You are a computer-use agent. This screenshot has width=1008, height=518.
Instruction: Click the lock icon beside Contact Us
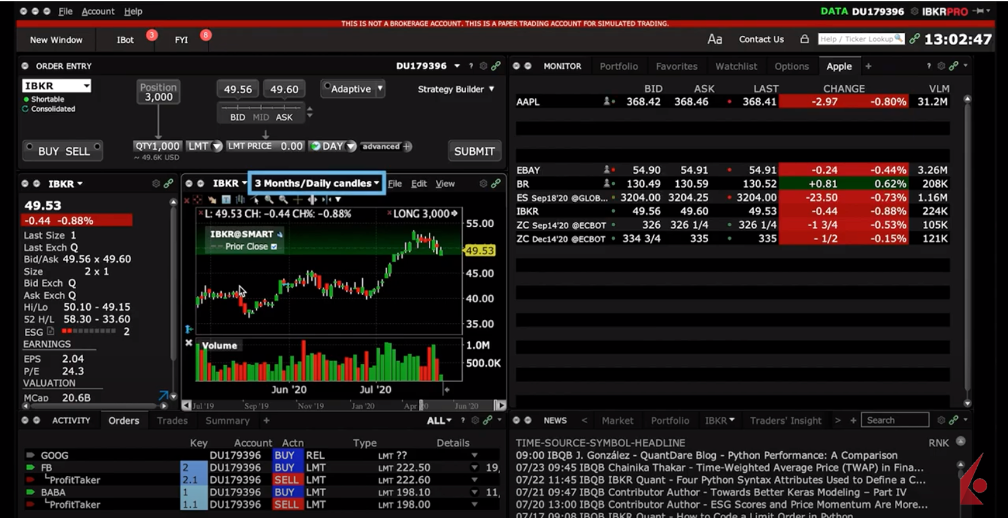804,40
